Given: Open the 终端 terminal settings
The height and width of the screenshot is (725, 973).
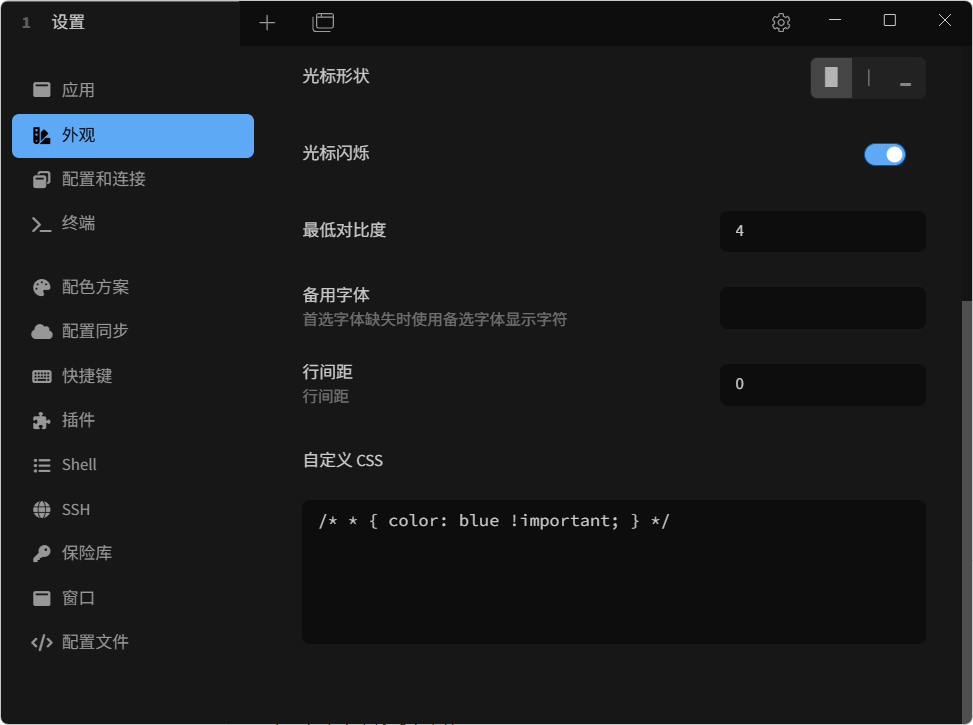Looking at the screenshot, I should 80,223.
